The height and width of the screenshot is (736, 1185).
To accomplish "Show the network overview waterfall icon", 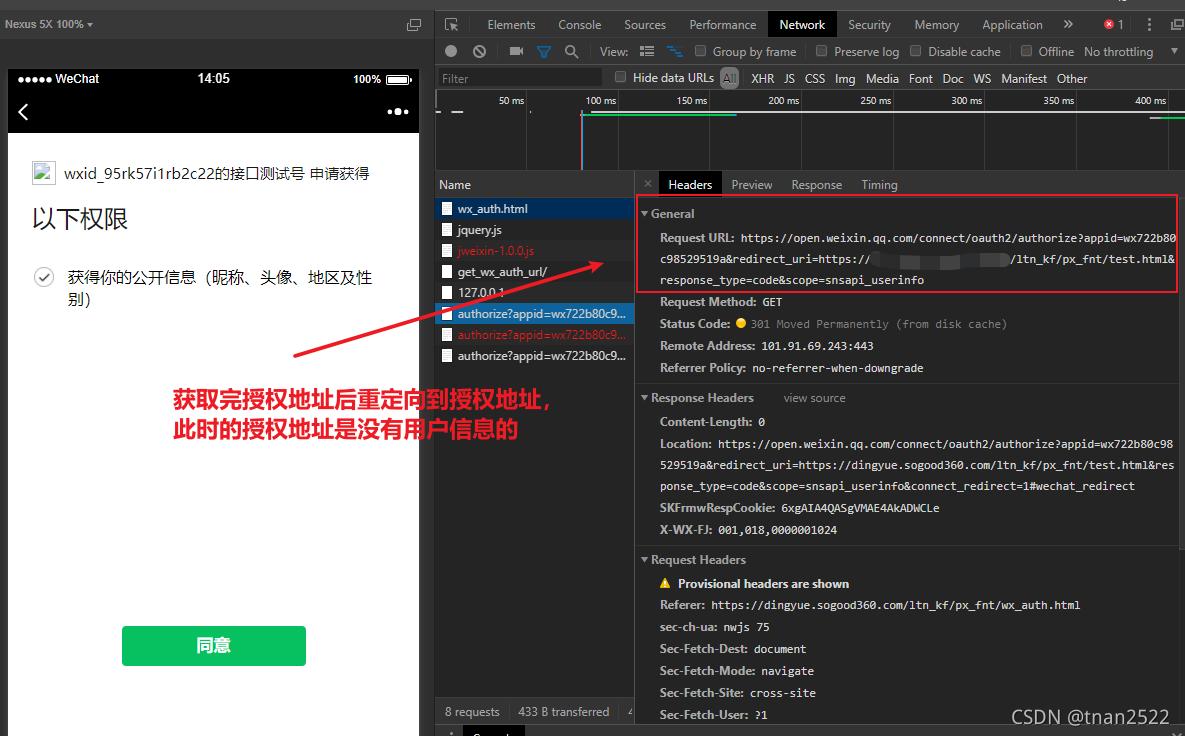I will pyautogui.click(x=675, y=51).
